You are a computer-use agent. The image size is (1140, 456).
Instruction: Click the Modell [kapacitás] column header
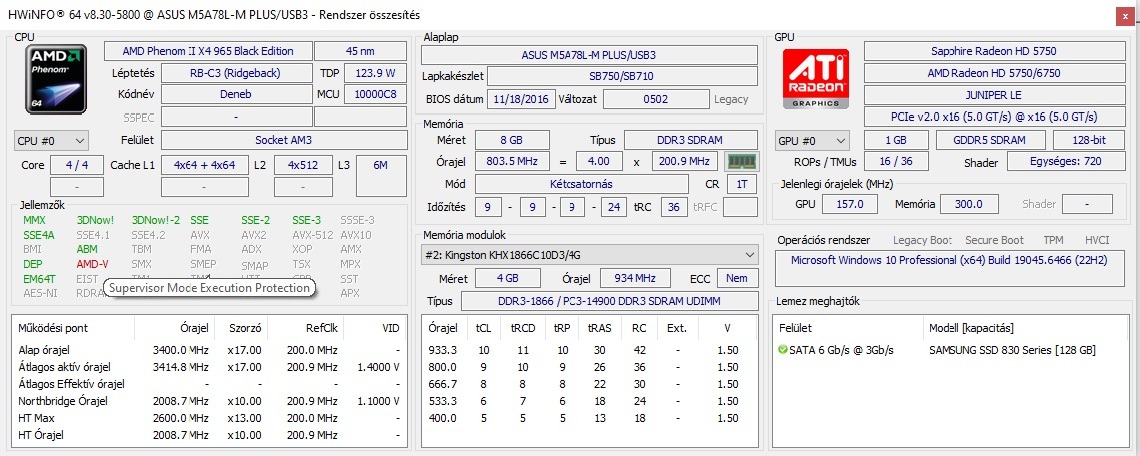tap(971, 328)
